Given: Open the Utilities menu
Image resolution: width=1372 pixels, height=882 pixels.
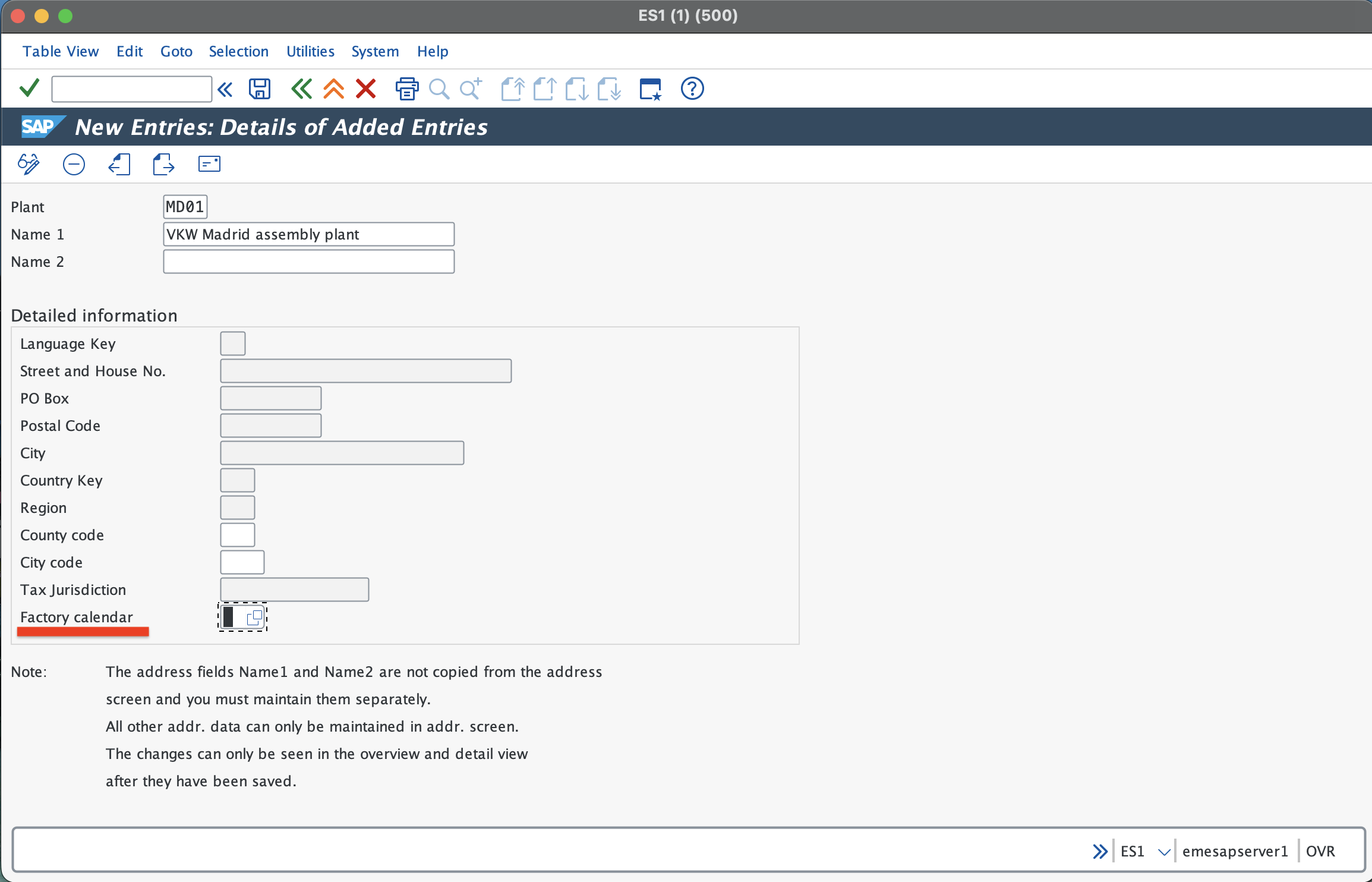Looking at the screenshot, I should 310,51.
